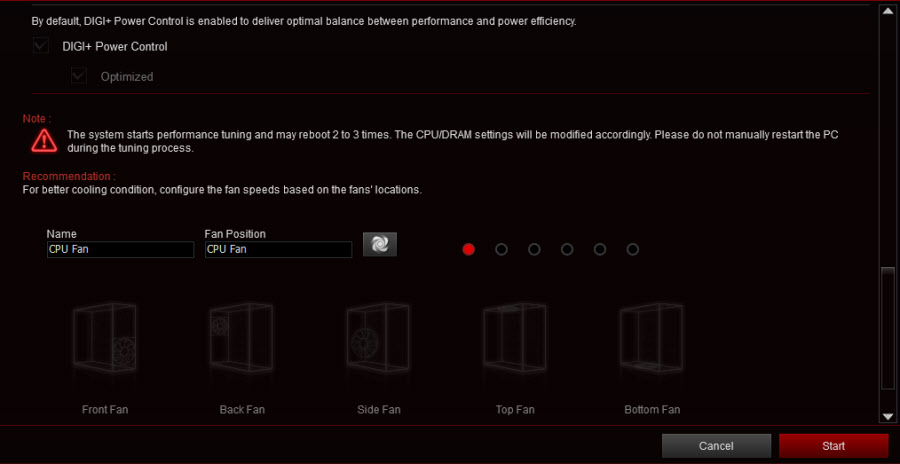900x464 pixels.
Task: Click the fan spin test icon button
Action: point(380,244)
